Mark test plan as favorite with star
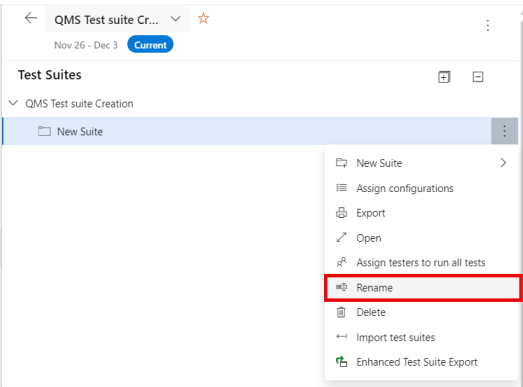 (203, 18)
